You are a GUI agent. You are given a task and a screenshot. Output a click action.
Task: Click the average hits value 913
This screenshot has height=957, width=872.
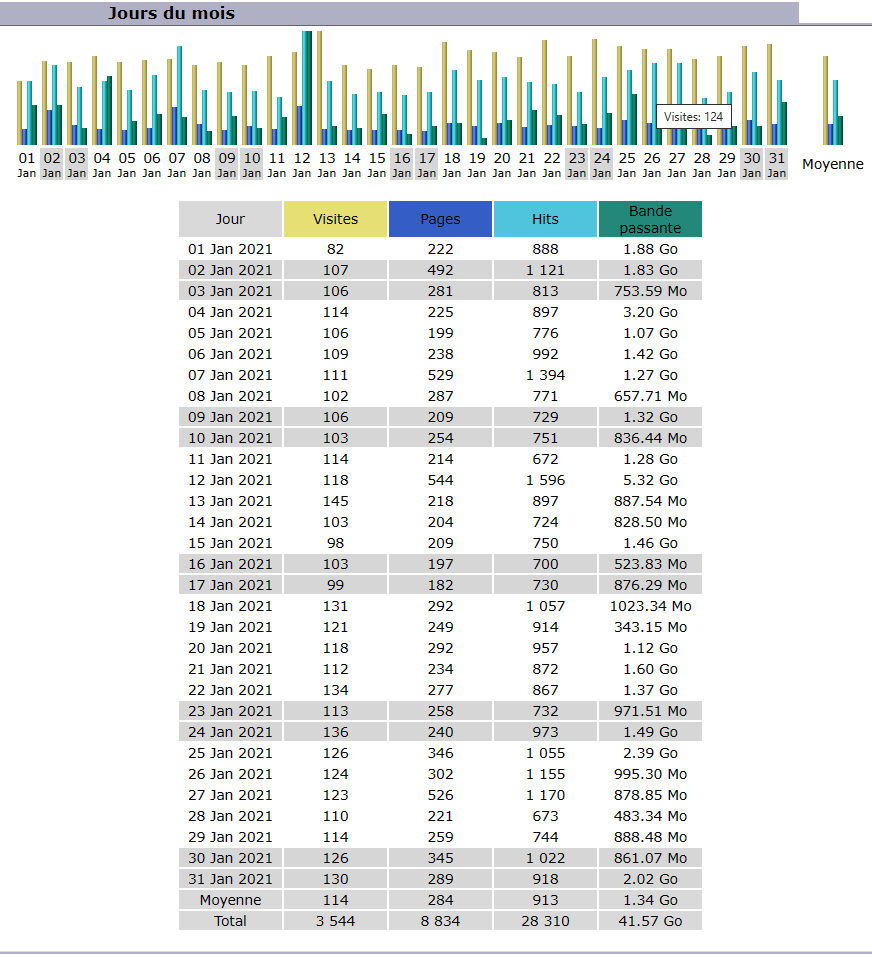coord(545,900)
